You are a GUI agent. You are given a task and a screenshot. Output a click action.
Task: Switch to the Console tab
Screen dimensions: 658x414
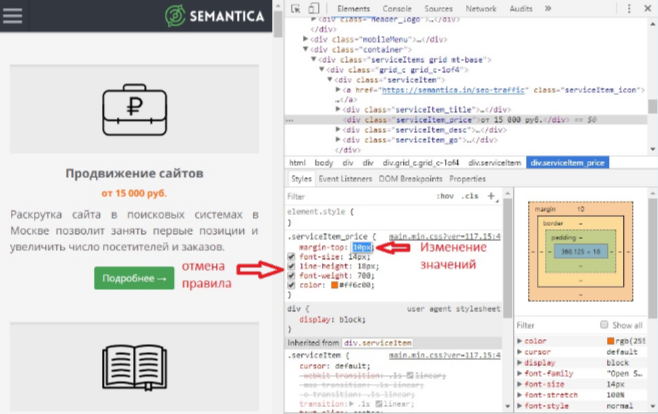[x=399, y=8]
